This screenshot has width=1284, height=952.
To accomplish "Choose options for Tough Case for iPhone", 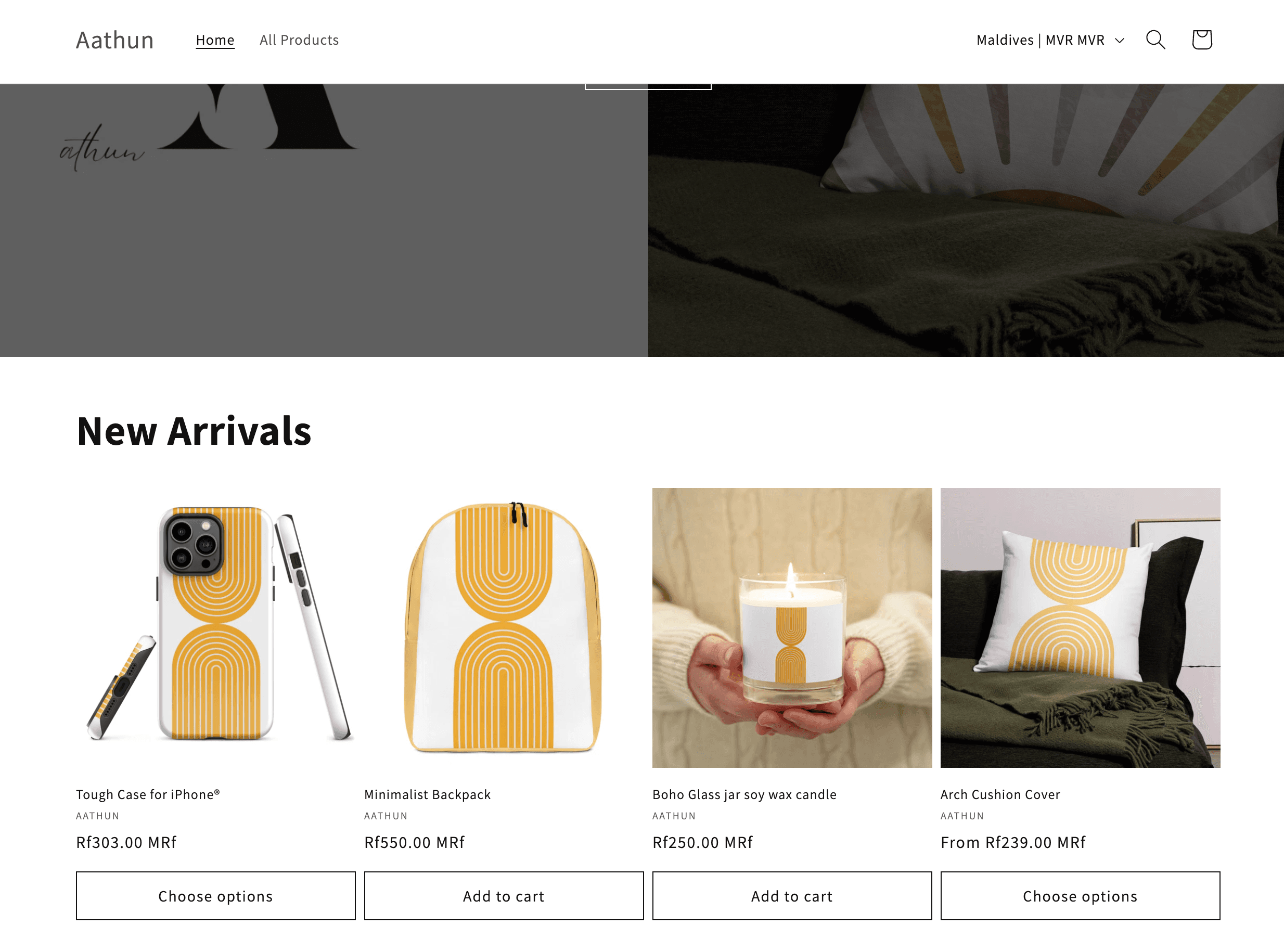I will [215, 895].
